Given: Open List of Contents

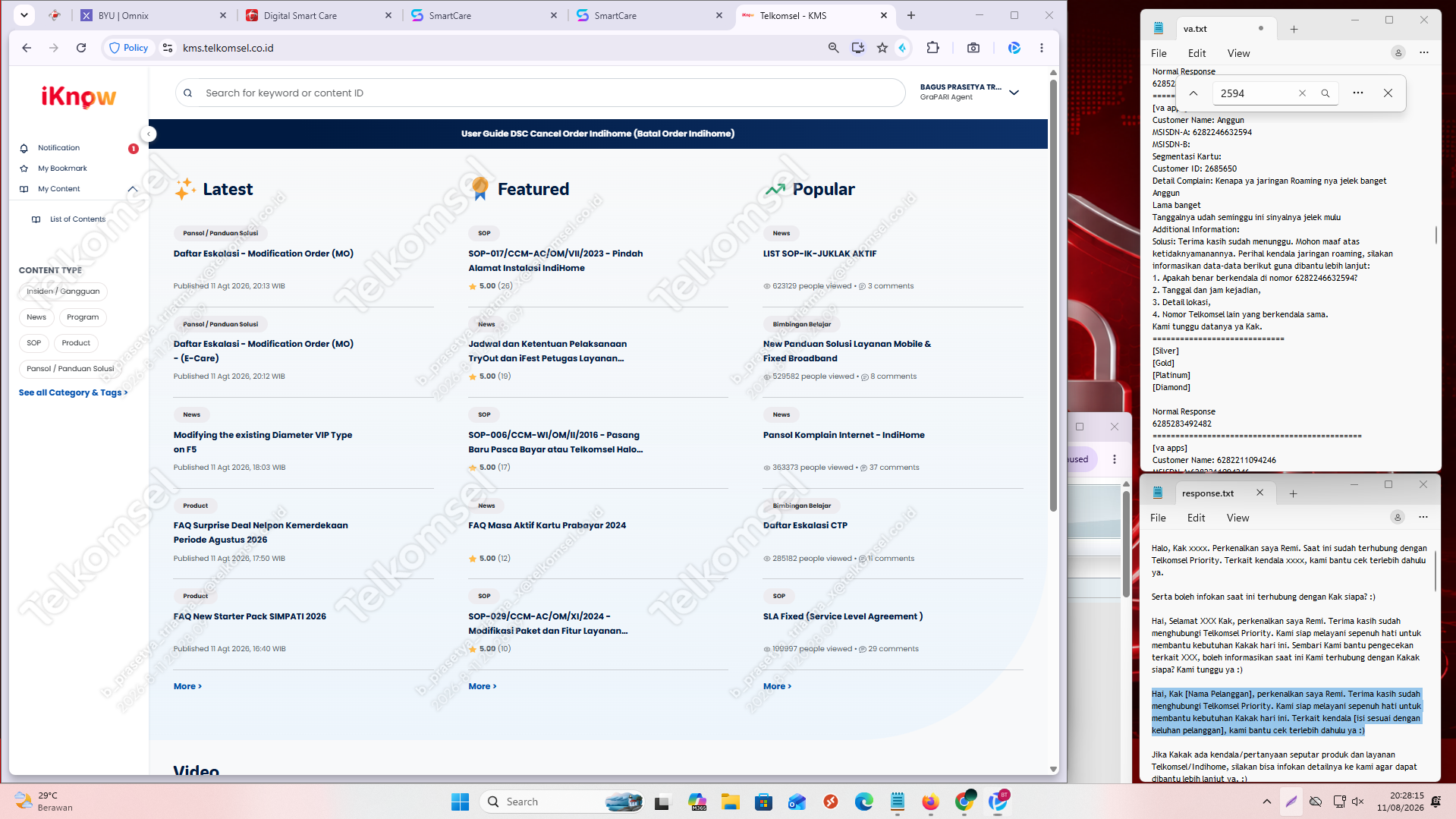Looking at the screenshot, I should 77,219.
